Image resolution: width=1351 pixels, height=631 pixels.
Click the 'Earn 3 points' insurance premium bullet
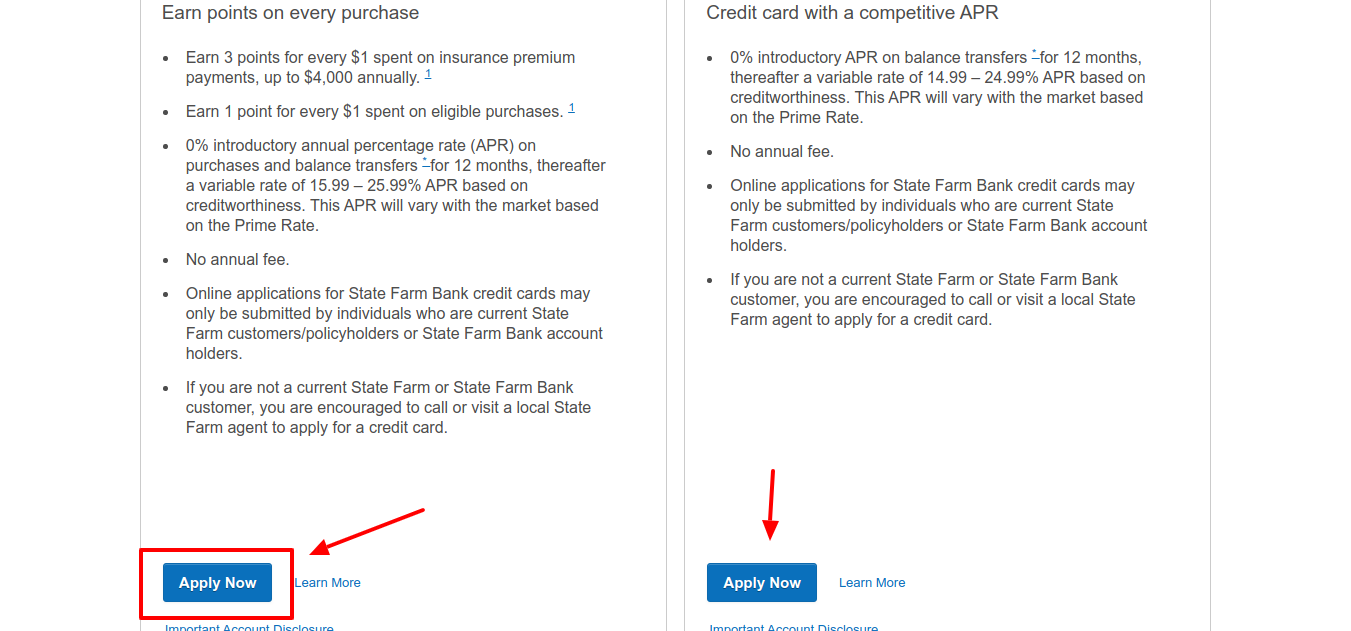381,68
